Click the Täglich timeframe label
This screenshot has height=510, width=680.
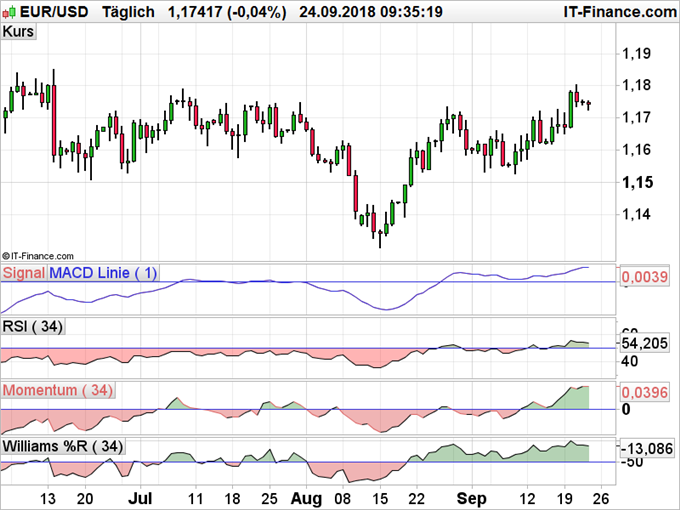click(128, 12)
